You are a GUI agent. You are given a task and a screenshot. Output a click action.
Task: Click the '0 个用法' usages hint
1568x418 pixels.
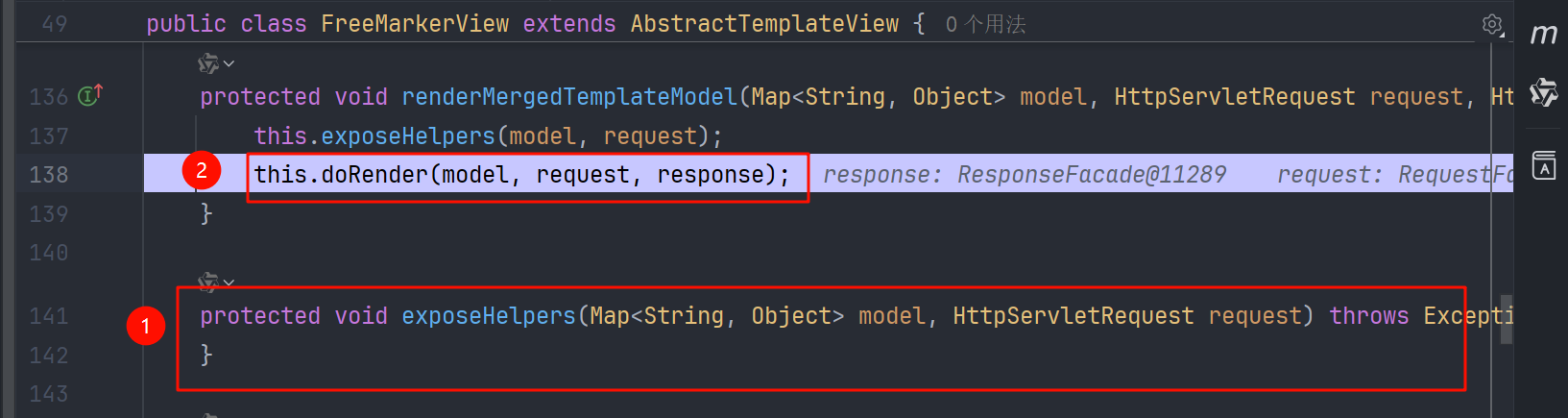[985, 24]
